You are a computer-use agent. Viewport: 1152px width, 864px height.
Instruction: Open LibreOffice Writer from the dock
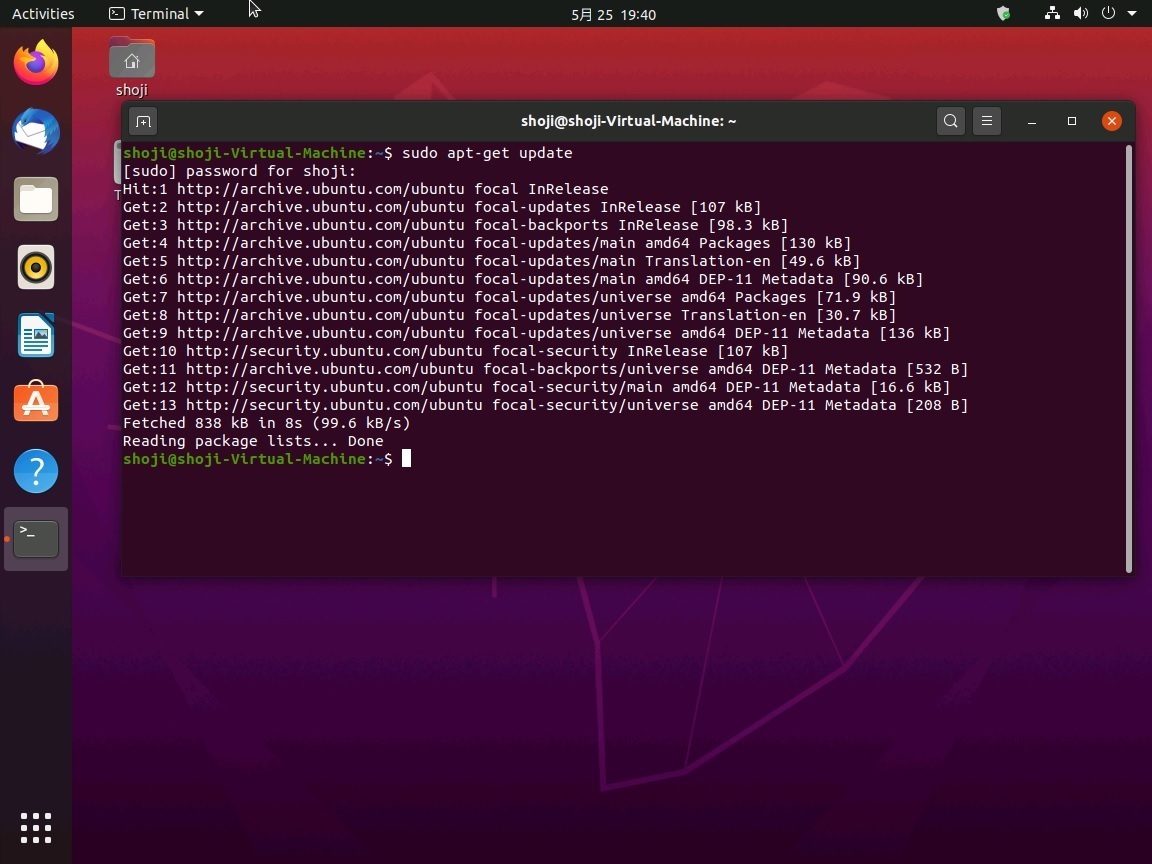[36, 335]
